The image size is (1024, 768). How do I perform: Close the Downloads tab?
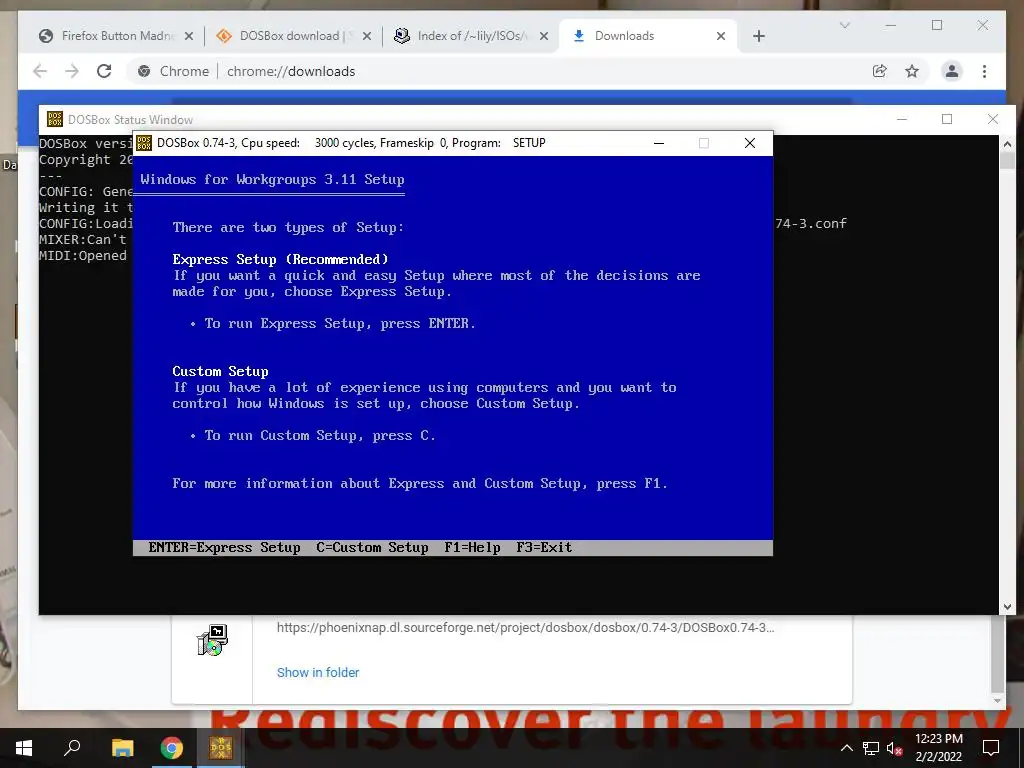721,37
